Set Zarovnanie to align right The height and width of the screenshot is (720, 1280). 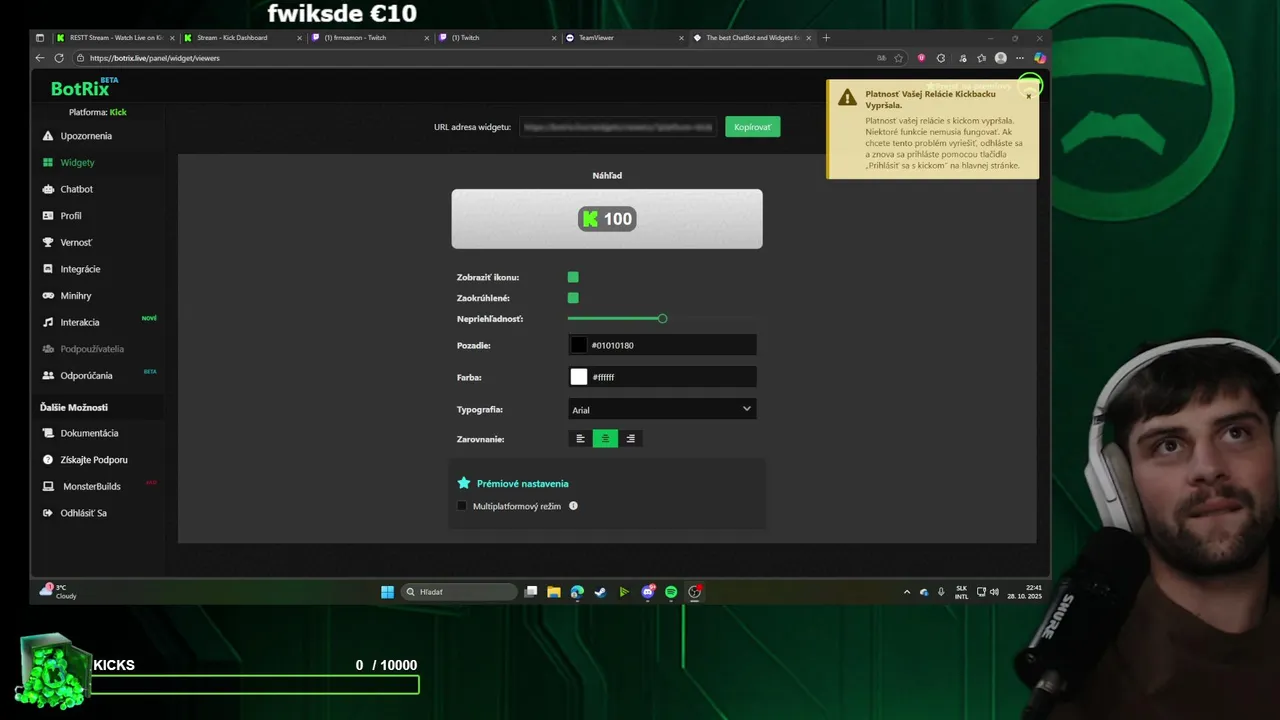pos(630,438)
